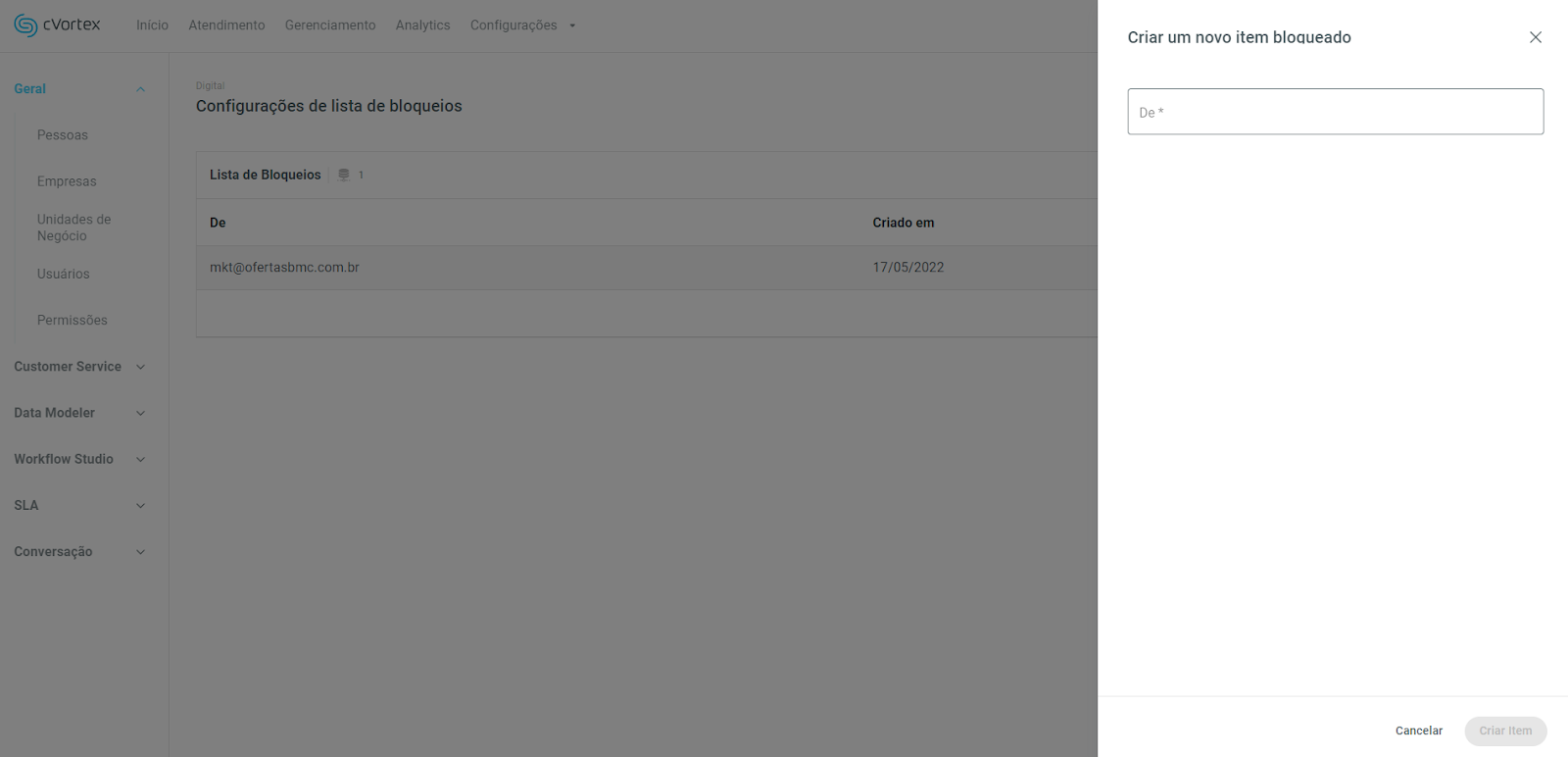The height and width of the screenshot is (757, 1568).
Task: Open the Analytics menu
Action: point(422,25)
